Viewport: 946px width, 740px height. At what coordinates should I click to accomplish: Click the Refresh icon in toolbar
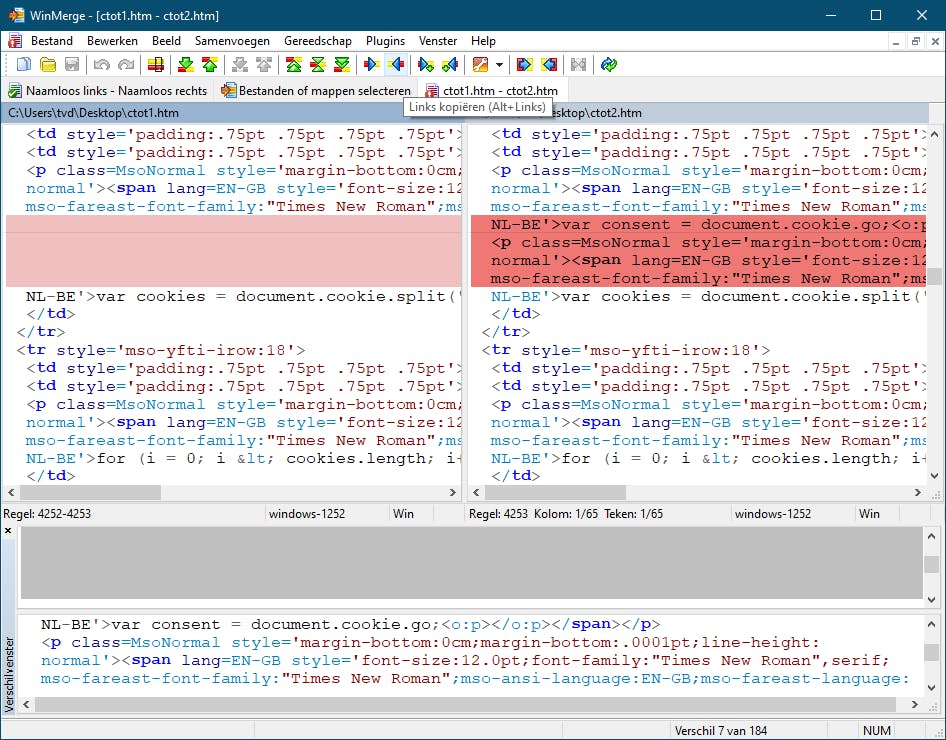tap(608, 65)
